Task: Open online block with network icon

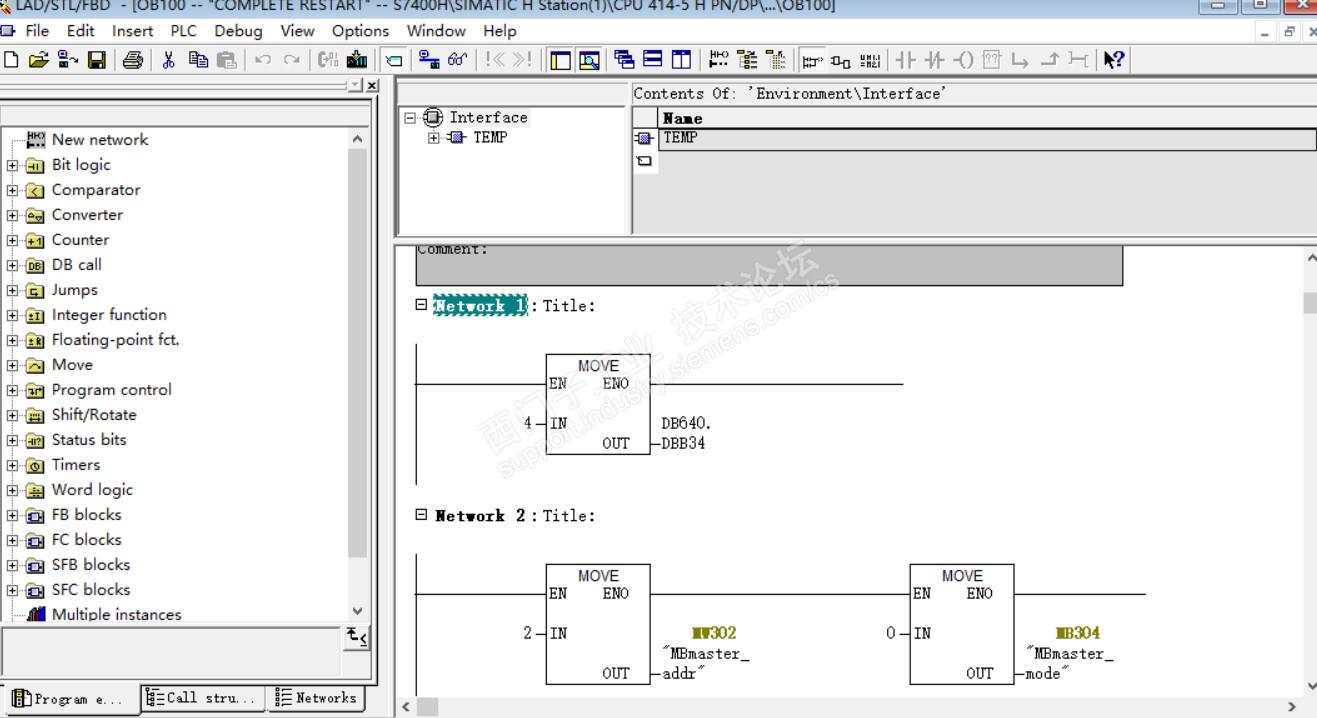Action: point(68,60)
